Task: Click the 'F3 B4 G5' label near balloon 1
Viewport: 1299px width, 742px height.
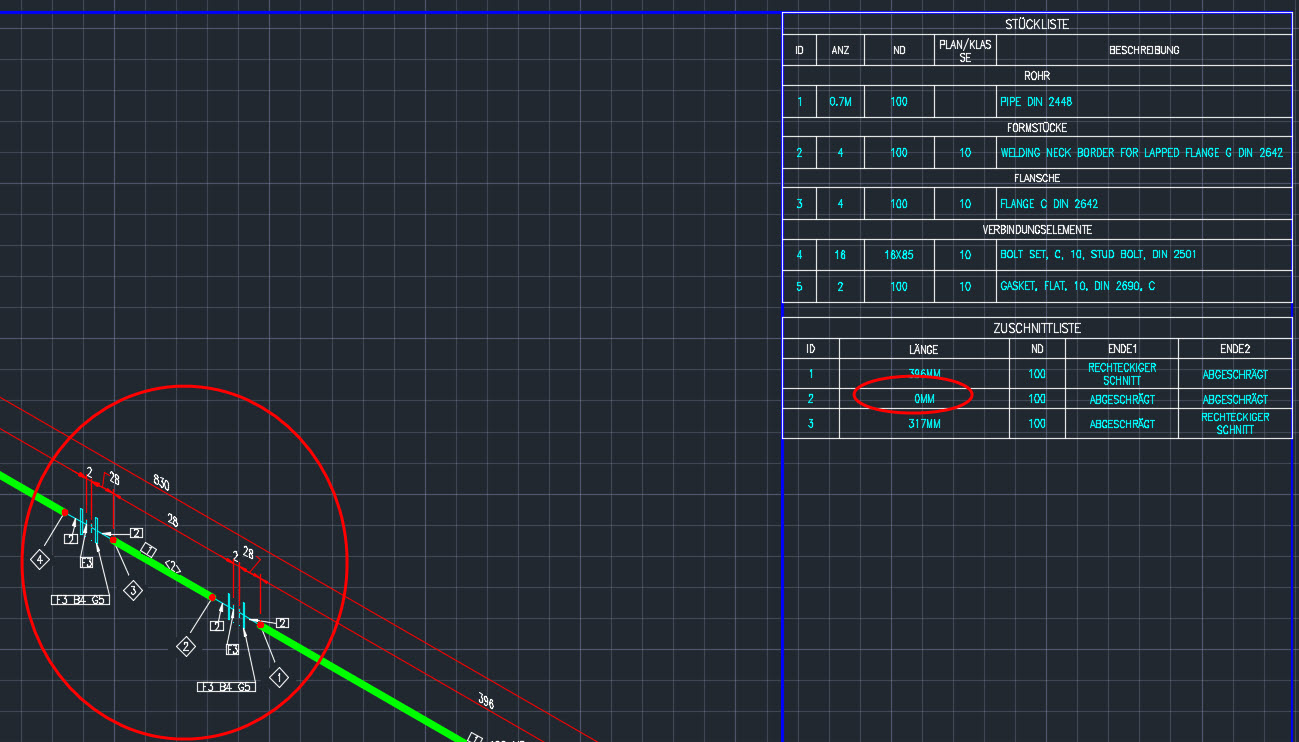Action: (226, 687)
